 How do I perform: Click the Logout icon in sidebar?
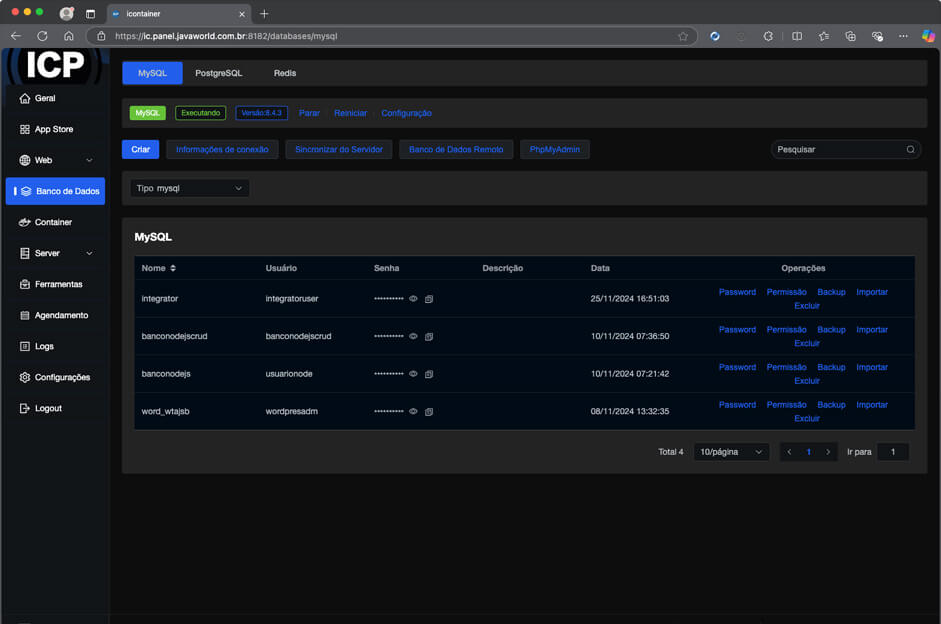[25, 408]
